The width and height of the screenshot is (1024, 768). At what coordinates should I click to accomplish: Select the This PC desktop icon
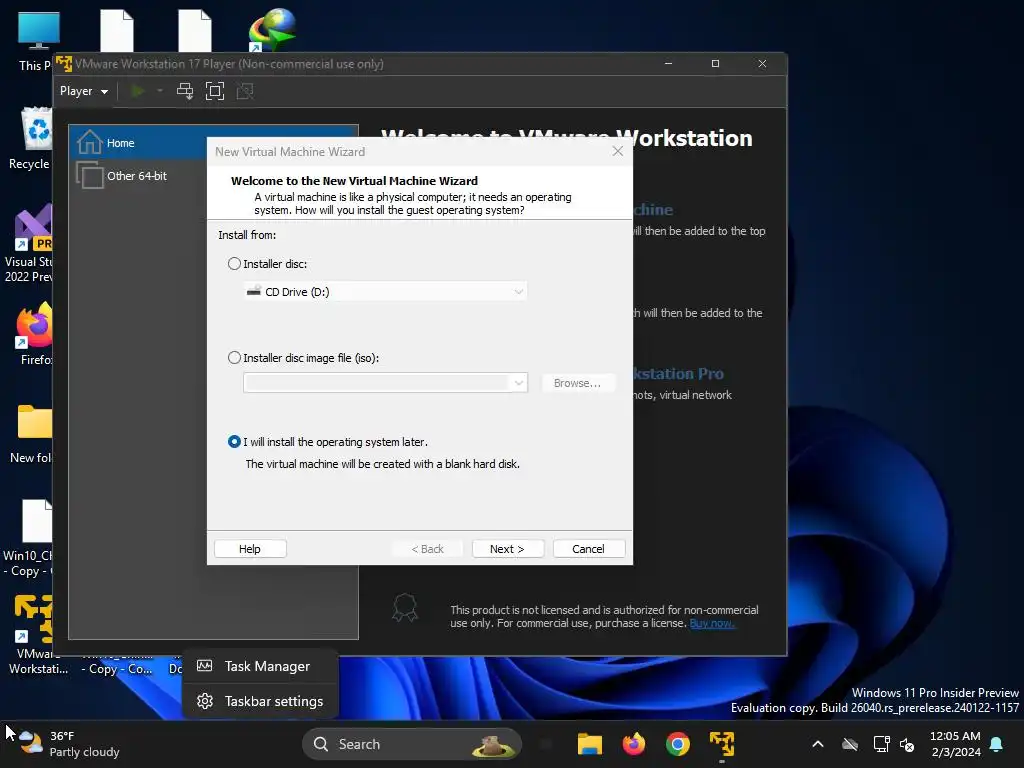click(x=37, y=42)
